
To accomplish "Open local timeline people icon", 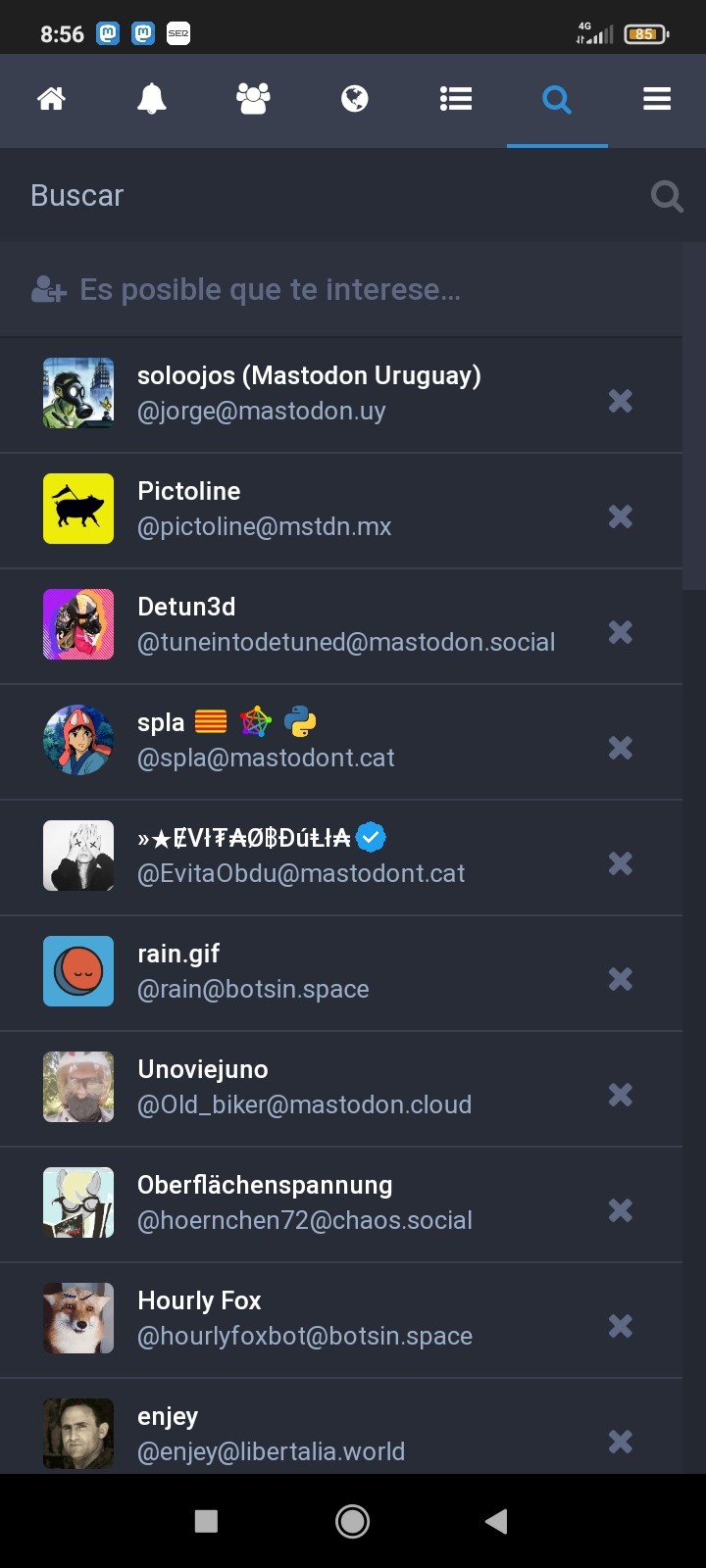I will [x=253, y=99].
